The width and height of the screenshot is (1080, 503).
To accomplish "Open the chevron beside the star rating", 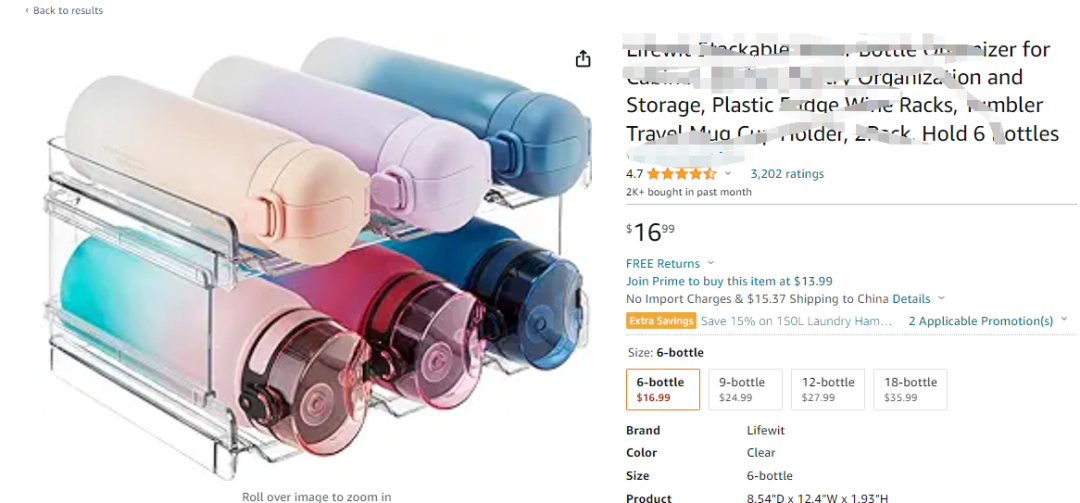I will coord(728,174).
